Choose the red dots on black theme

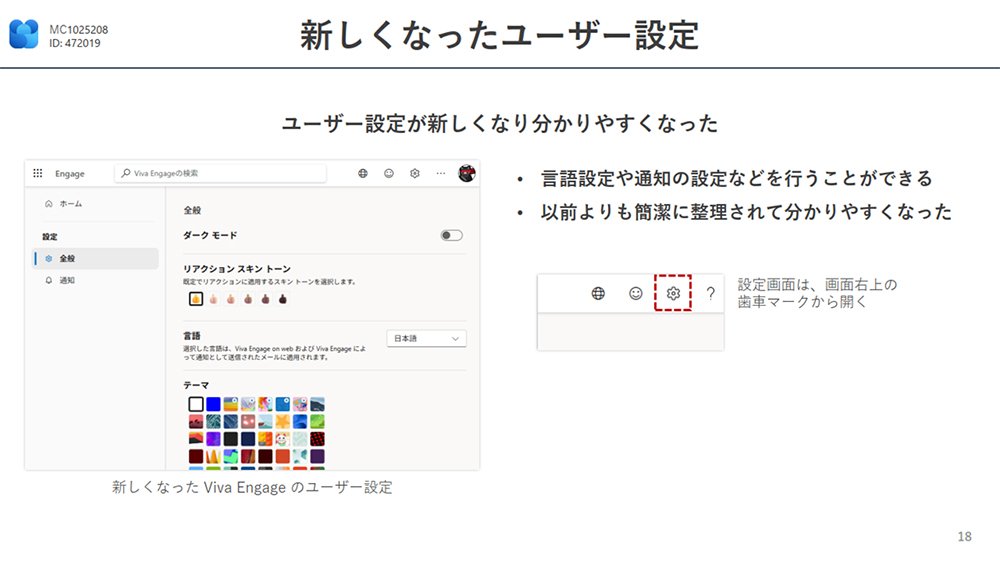pos(317,439)
